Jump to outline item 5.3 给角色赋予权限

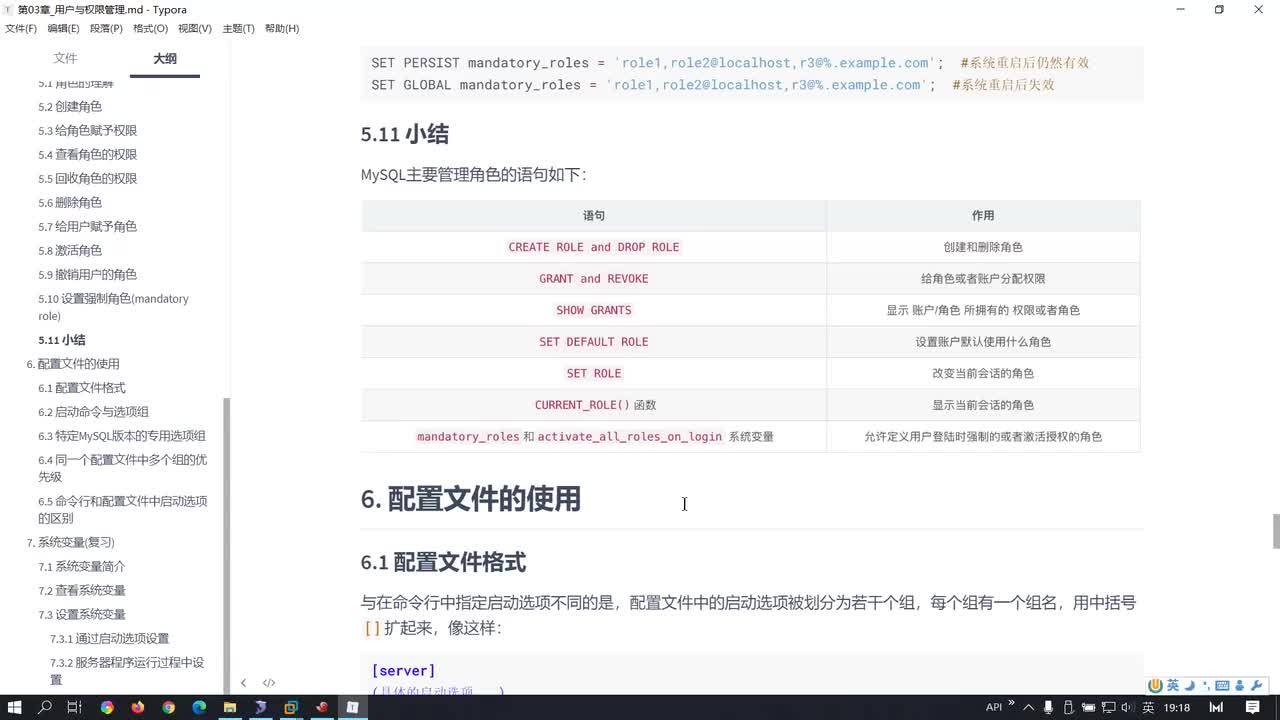(88, 130)
